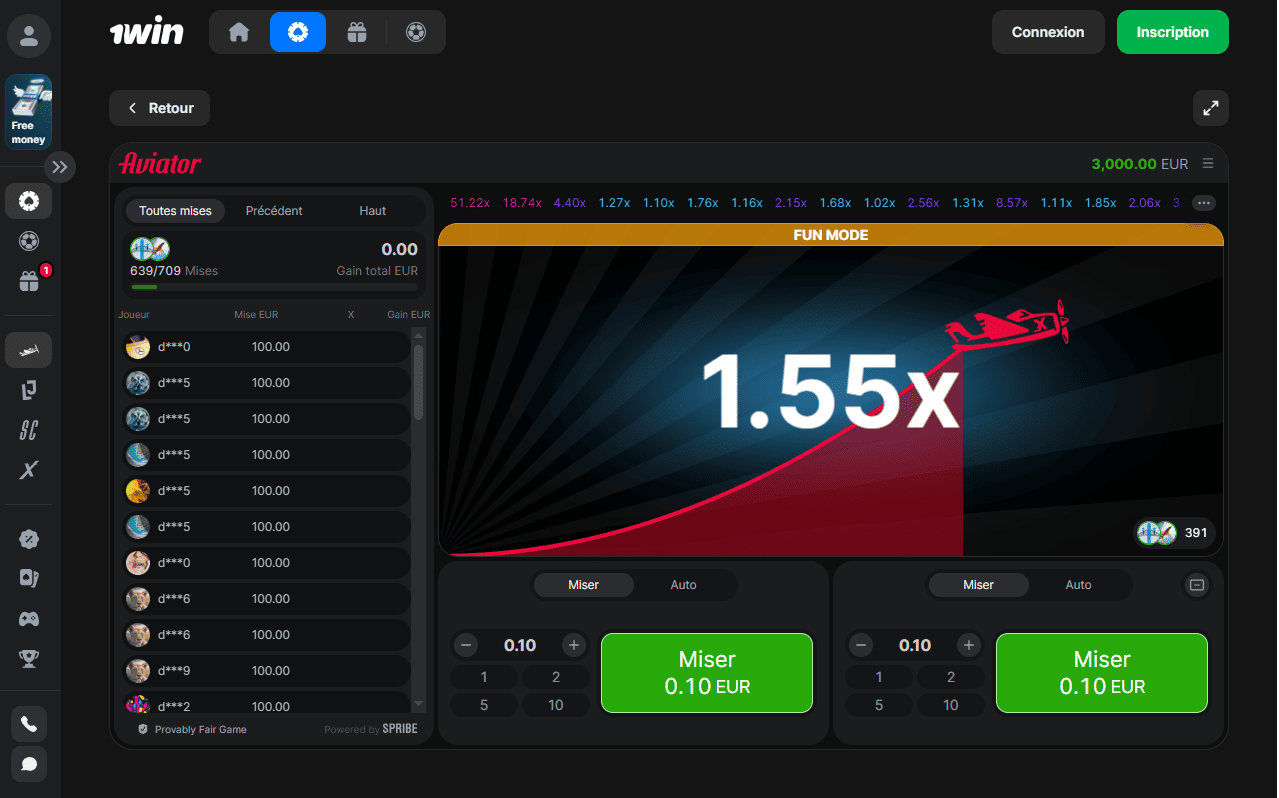The height and width of the screenshot is (798, 1279).
Task: Open the chat bubble support icon
Action: [29, 764]
